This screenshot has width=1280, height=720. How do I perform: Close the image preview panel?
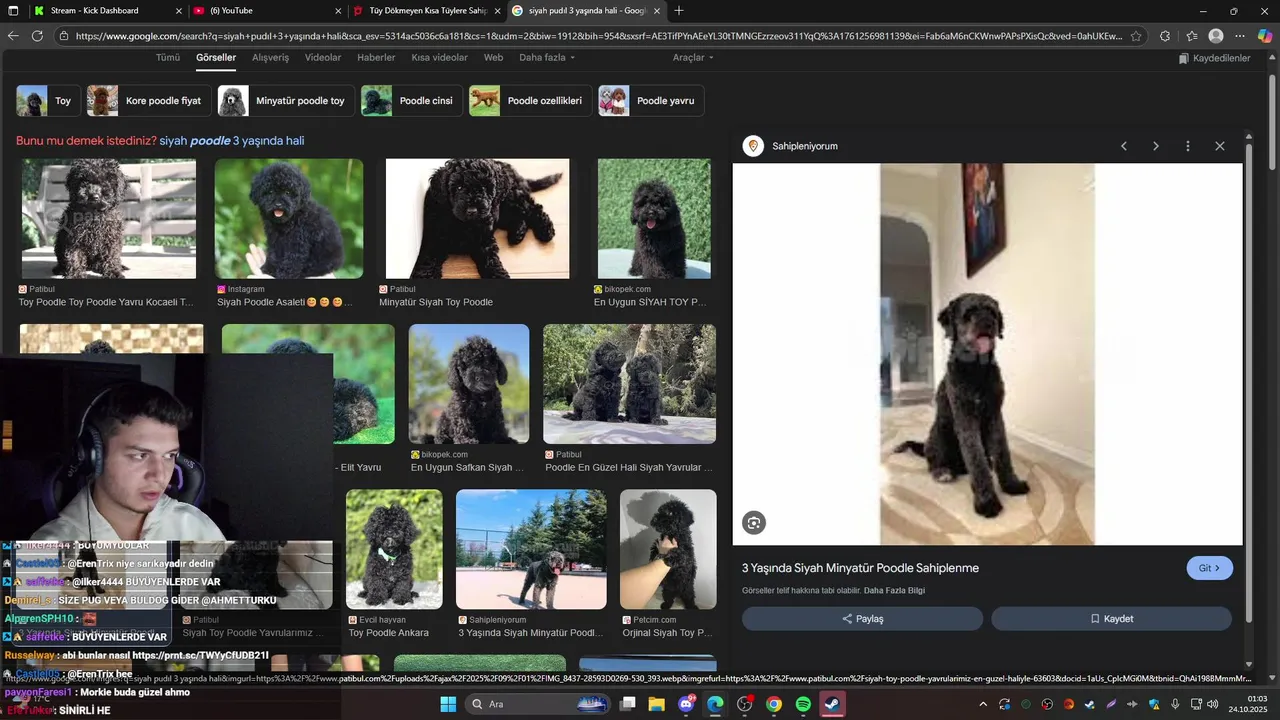1220,146
